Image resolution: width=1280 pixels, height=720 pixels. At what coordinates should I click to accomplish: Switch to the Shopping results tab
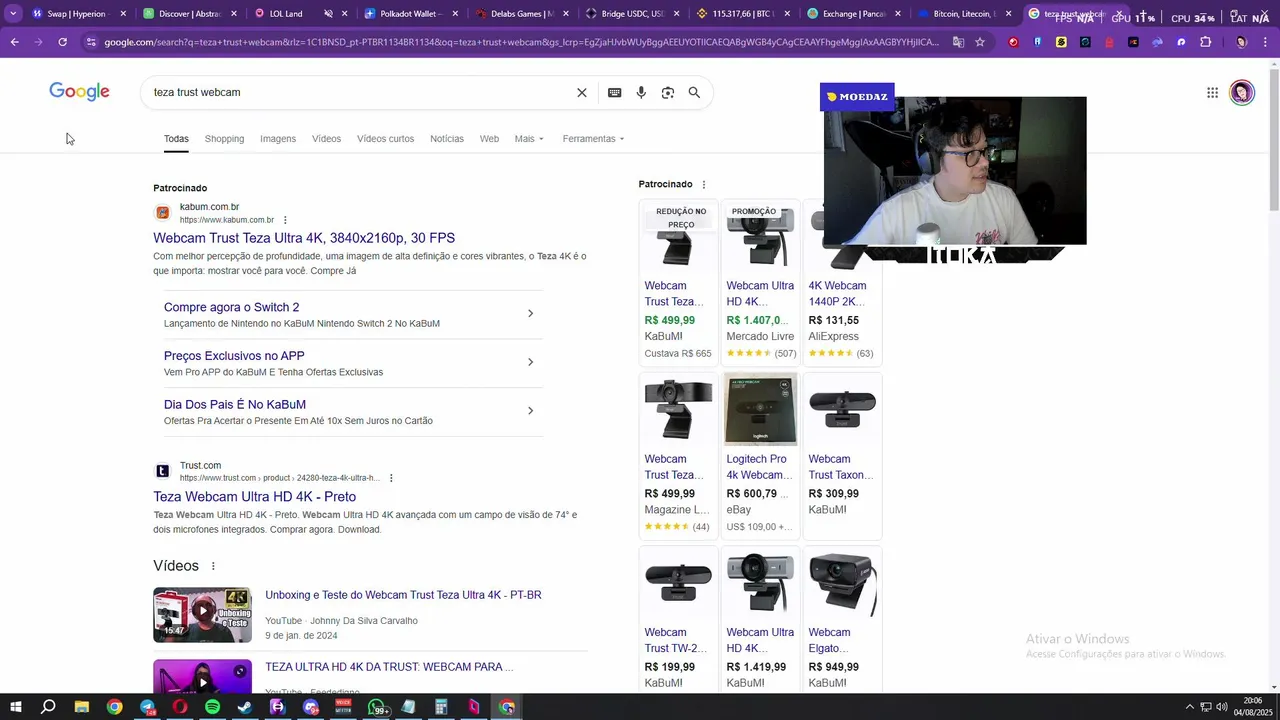point(224,139)
